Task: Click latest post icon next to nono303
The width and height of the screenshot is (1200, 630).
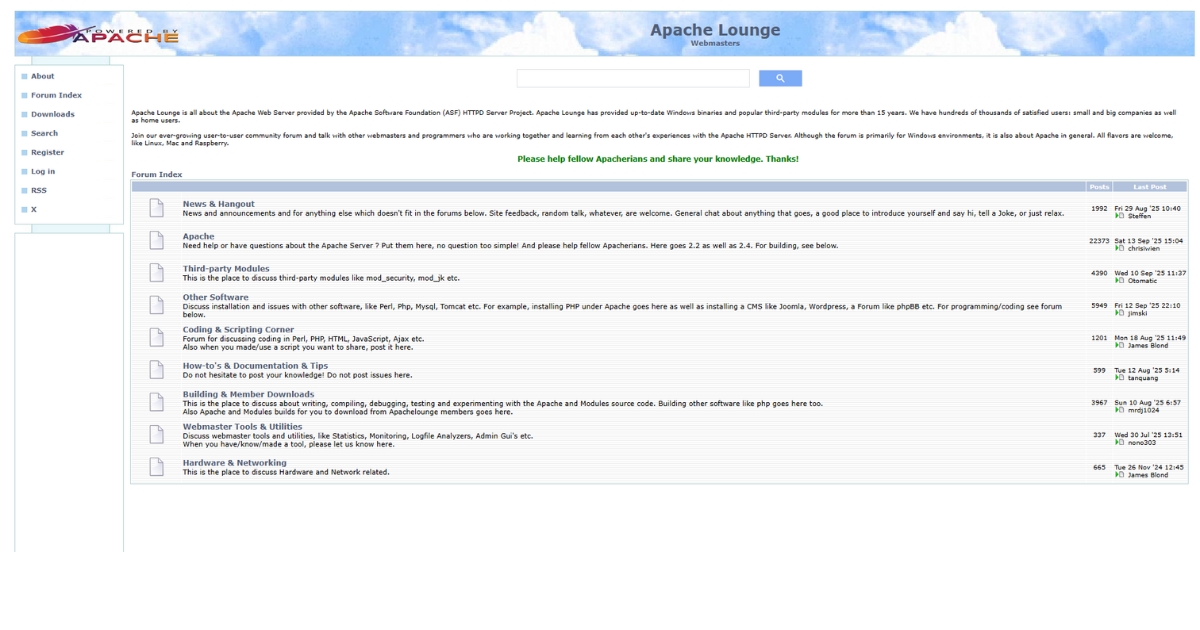Action: tap(1120, 443)
